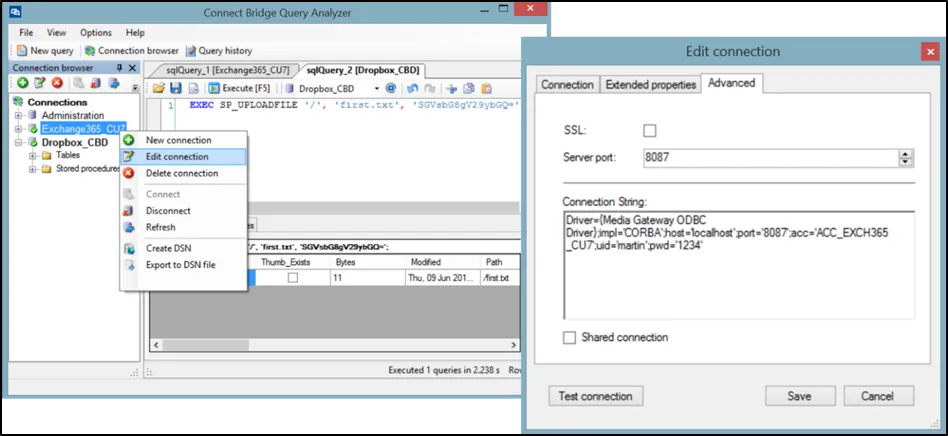
Task: Click the greyed connect icon in browser toolbar
Action: (79, 83)
